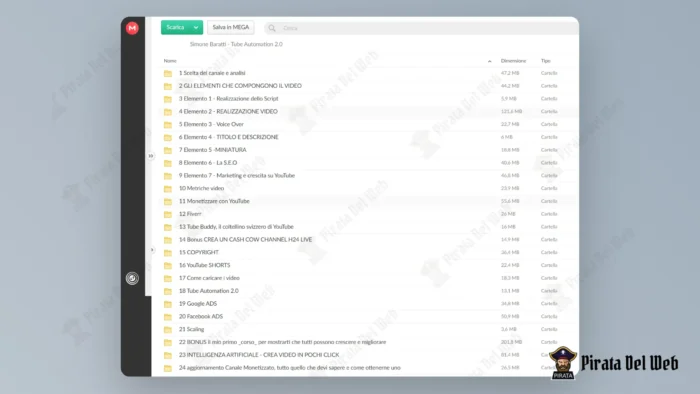Viewport: 700px width, 394px height.
Task: Sort by the Dimensione column header
Action: point(513,61)
